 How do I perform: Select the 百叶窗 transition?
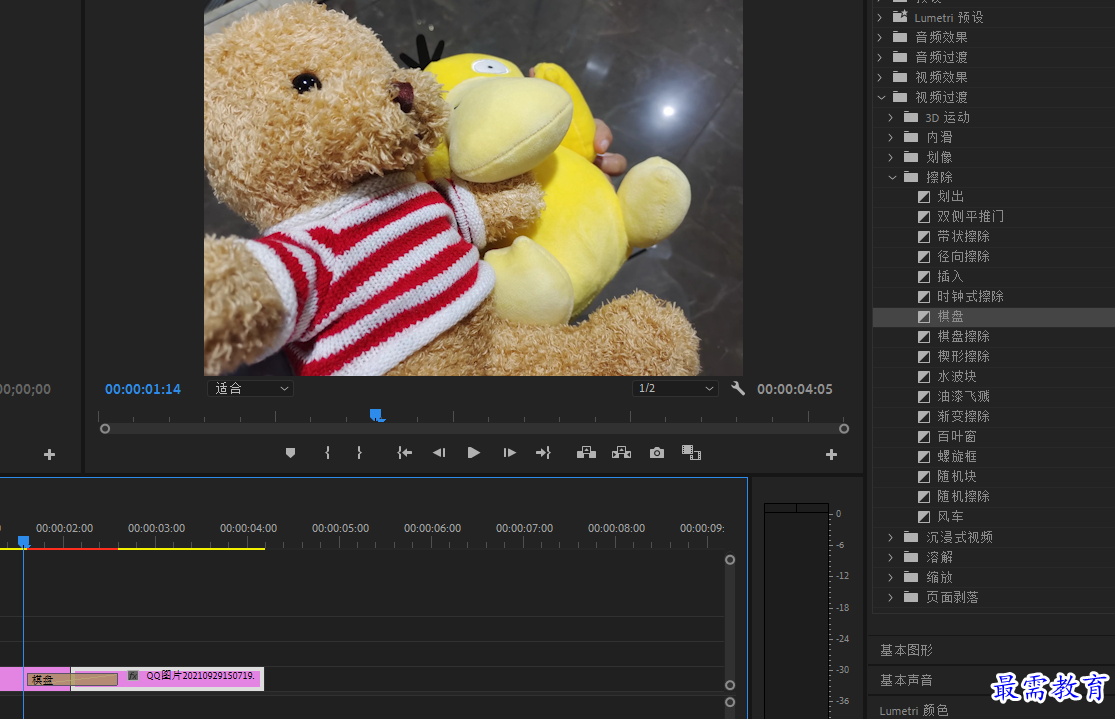(x=956, y=437)
